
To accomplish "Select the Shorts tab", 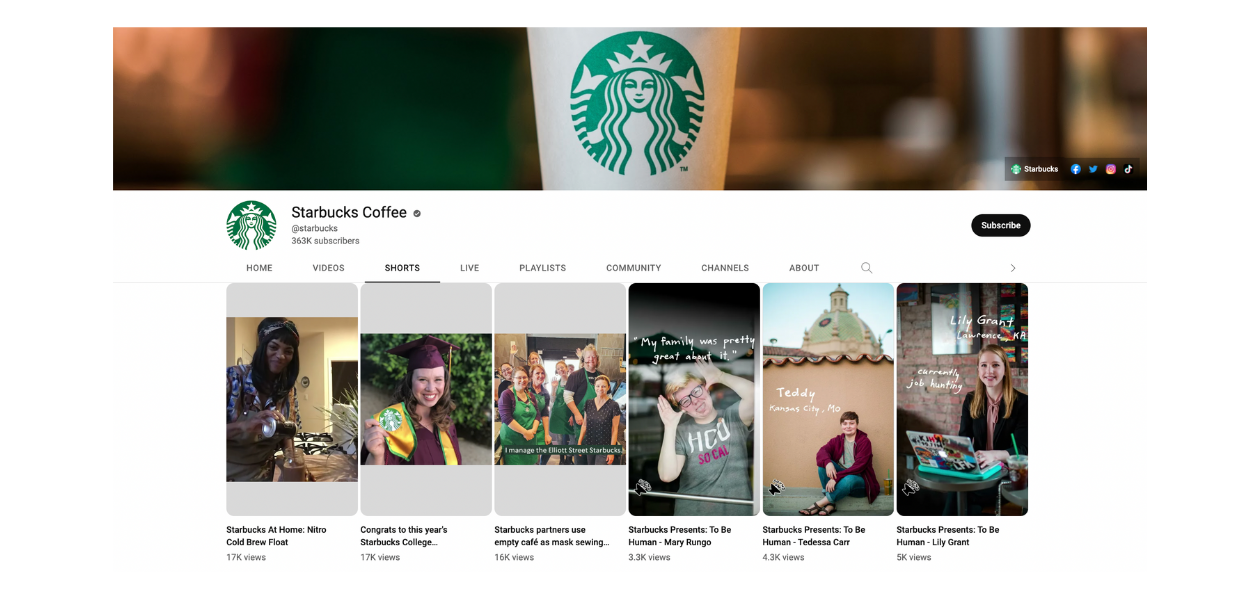I will tap(402, 268).
